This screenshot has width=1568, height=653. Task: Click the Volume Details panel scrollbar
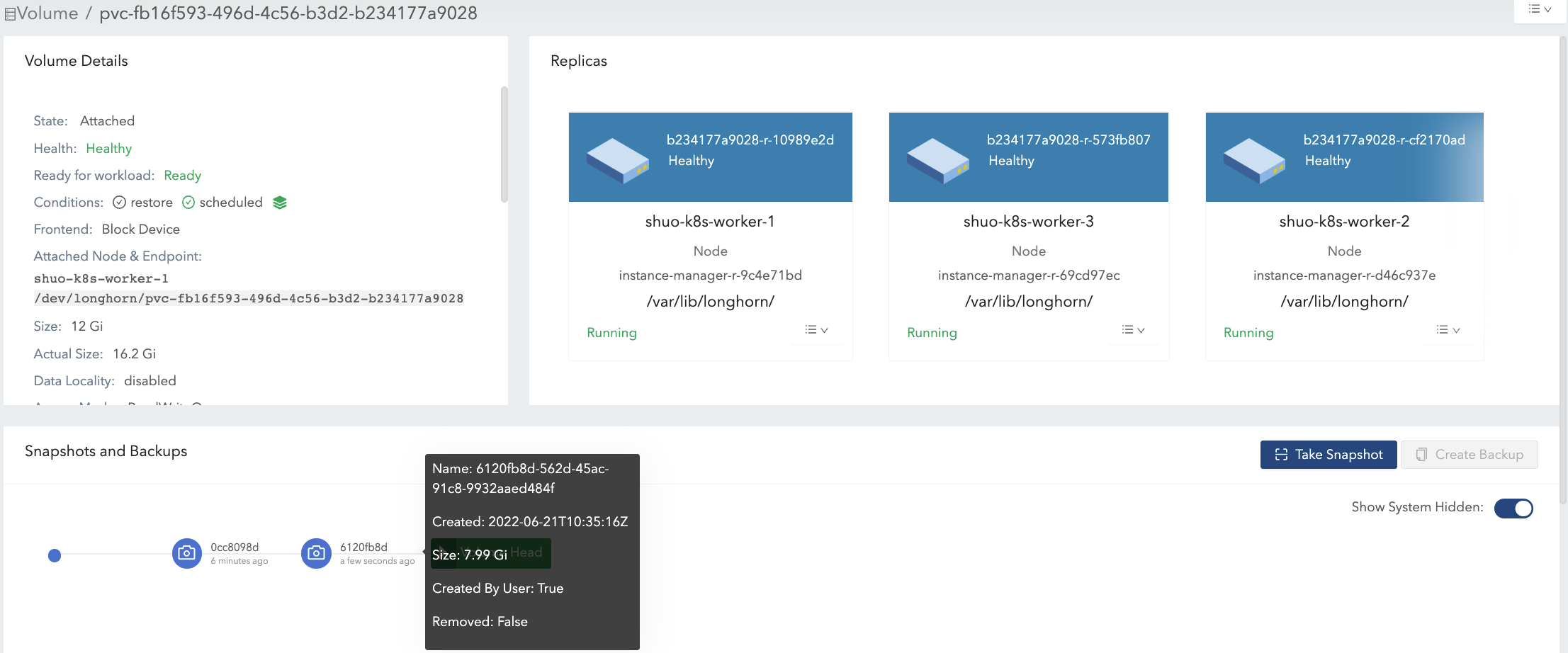[504, 145]
